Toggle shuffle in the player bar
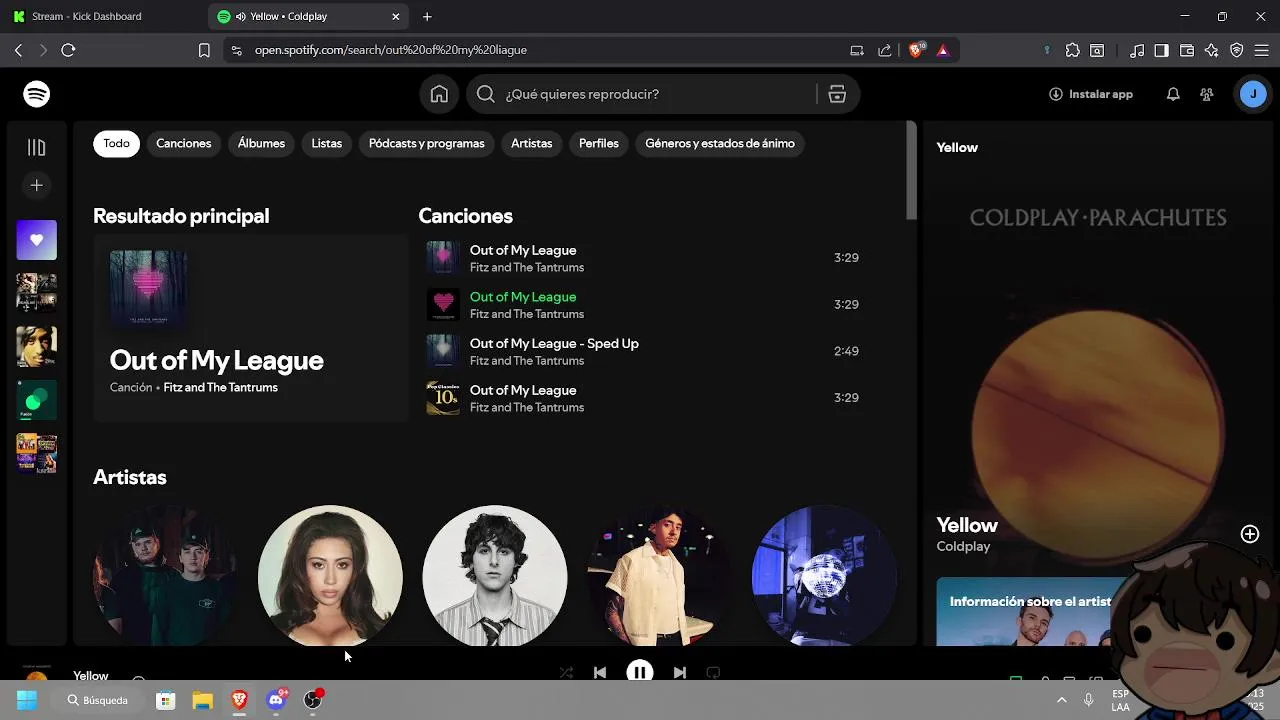1280x720 pixels. (566, 673)
